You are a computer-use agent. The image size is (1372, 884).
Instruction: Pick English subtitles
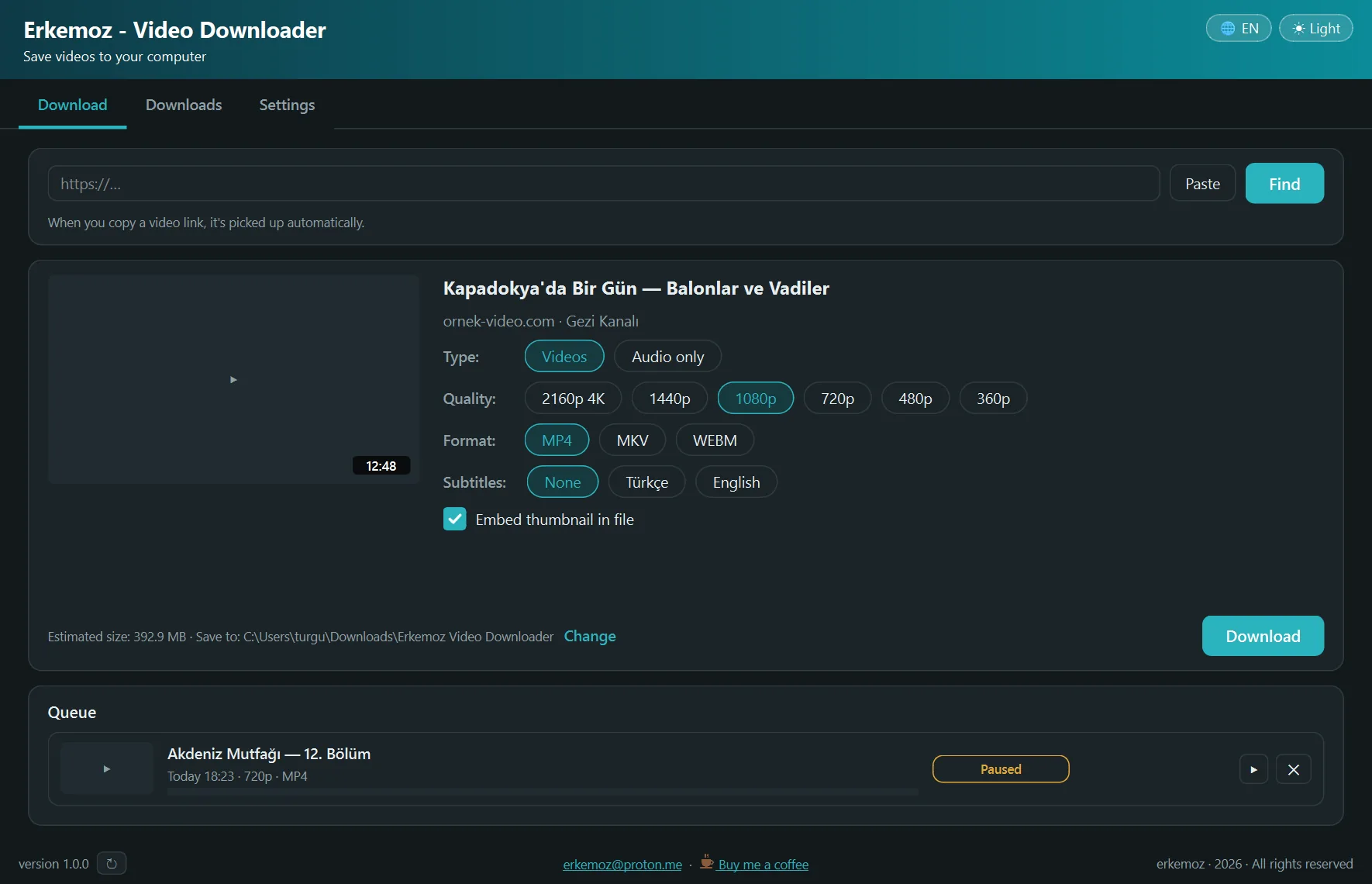736,482
